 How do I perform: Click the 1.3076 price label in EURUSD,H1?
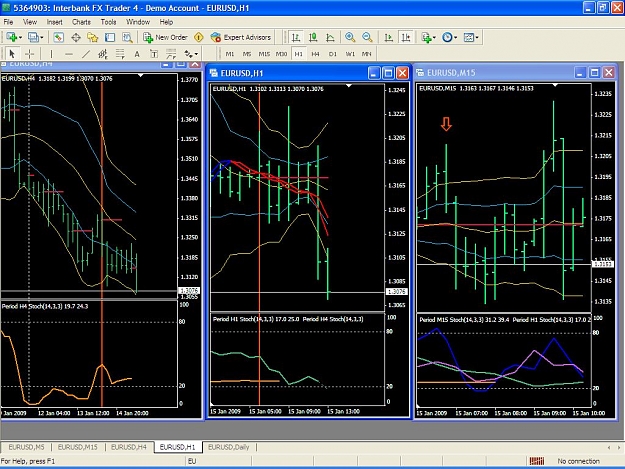click(x=397, y=292)
